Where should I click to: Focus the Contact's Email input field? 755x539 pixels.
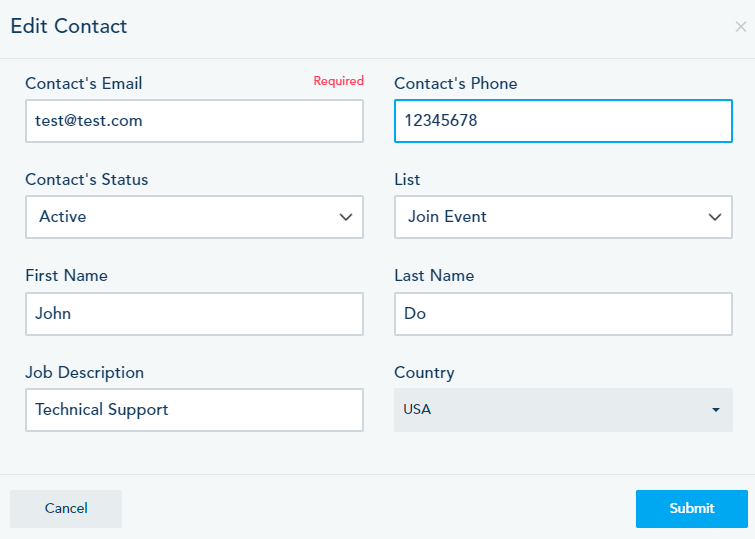point(194,121)
